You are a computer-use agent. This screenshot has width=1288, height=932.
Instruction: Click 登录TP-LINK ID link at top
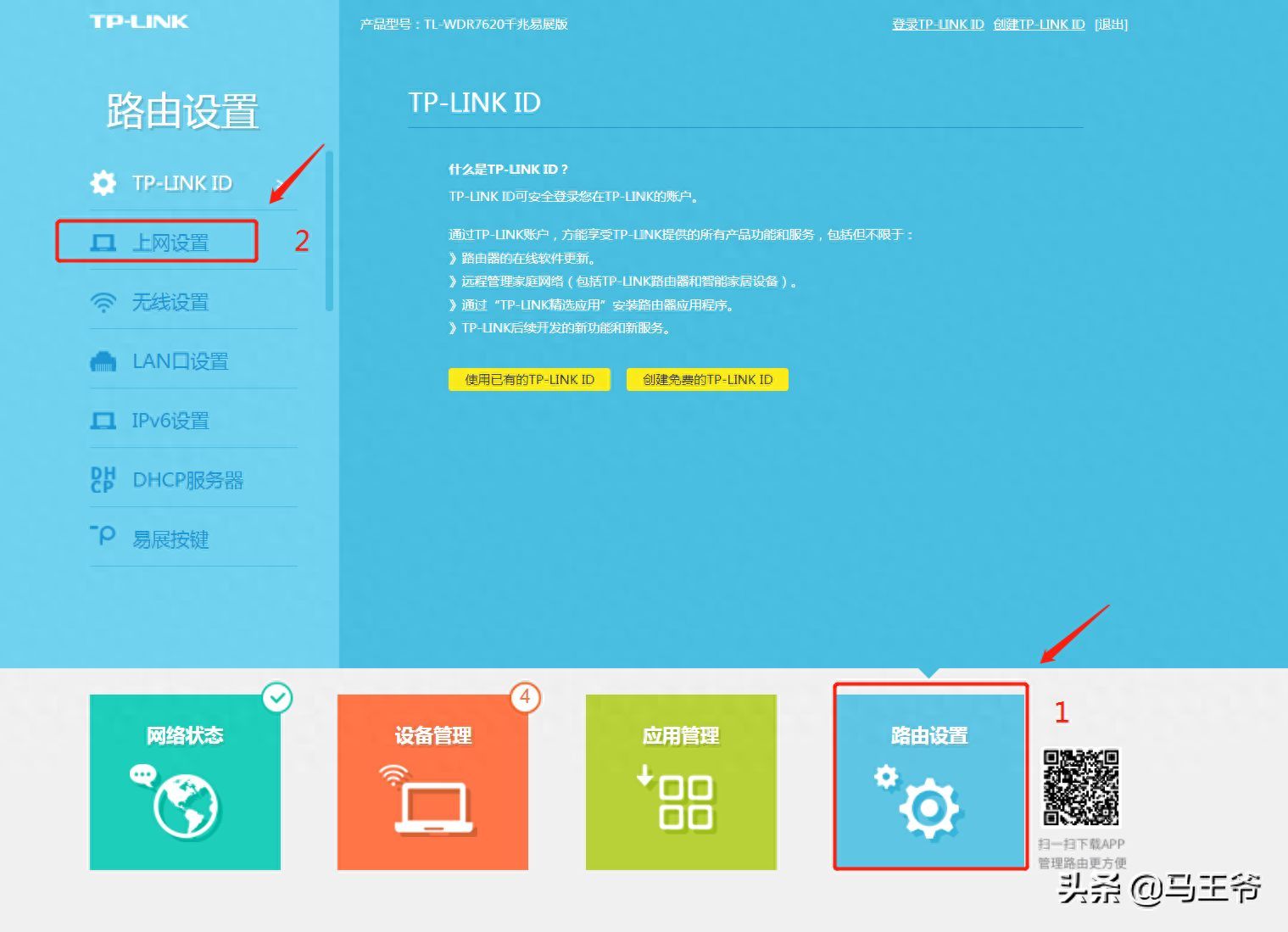click(938, 24)
